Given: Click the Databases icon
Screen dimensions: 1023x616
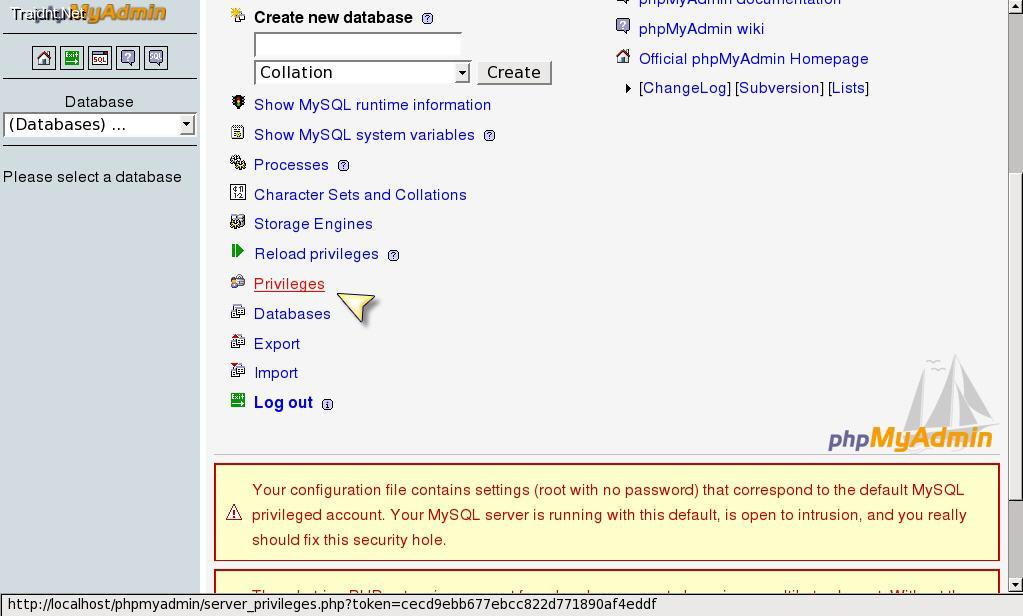Looking at the screenshot, I should click(237, 311).
